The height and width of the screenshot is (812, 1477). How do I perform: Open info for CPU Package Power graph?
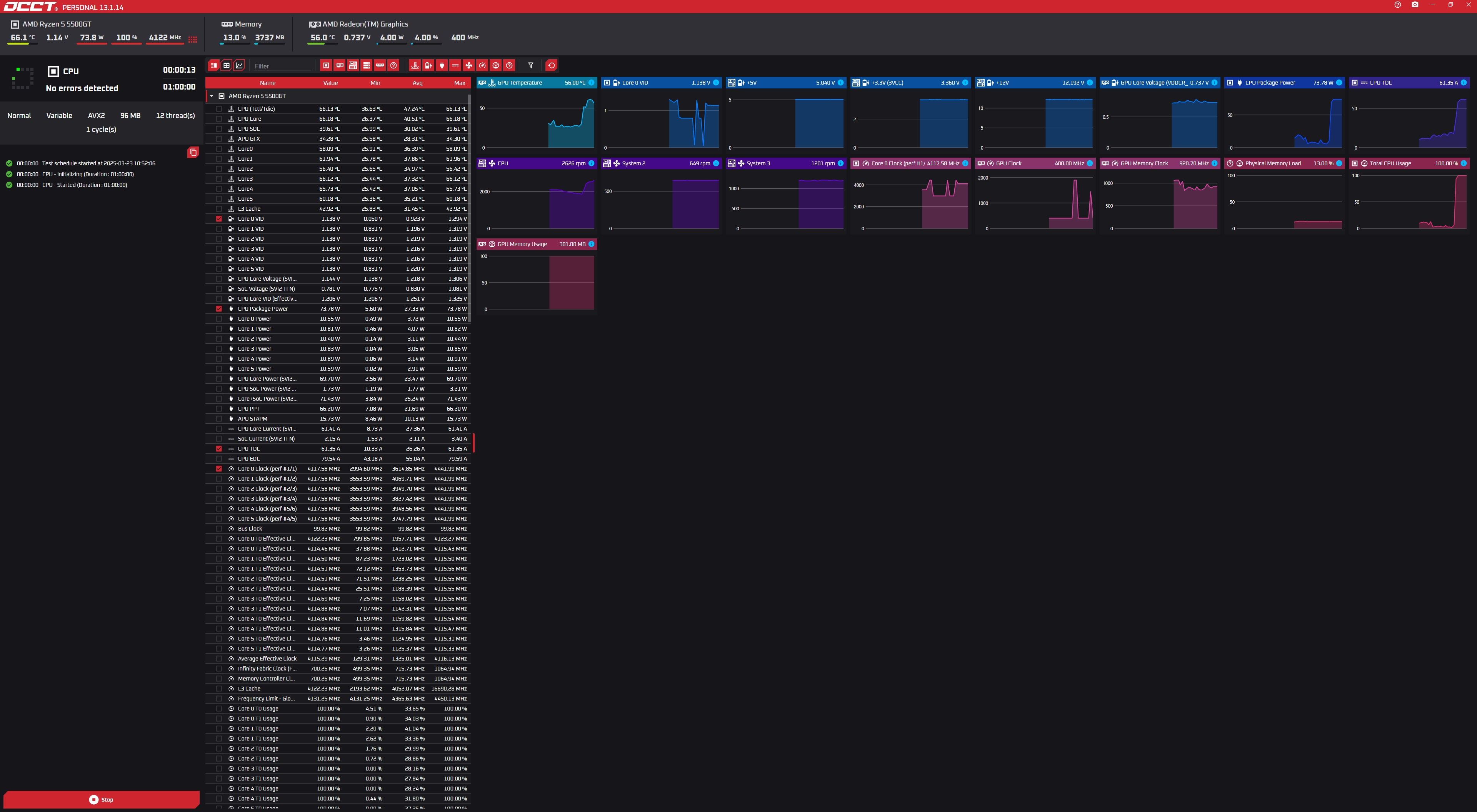(1339, 83)
